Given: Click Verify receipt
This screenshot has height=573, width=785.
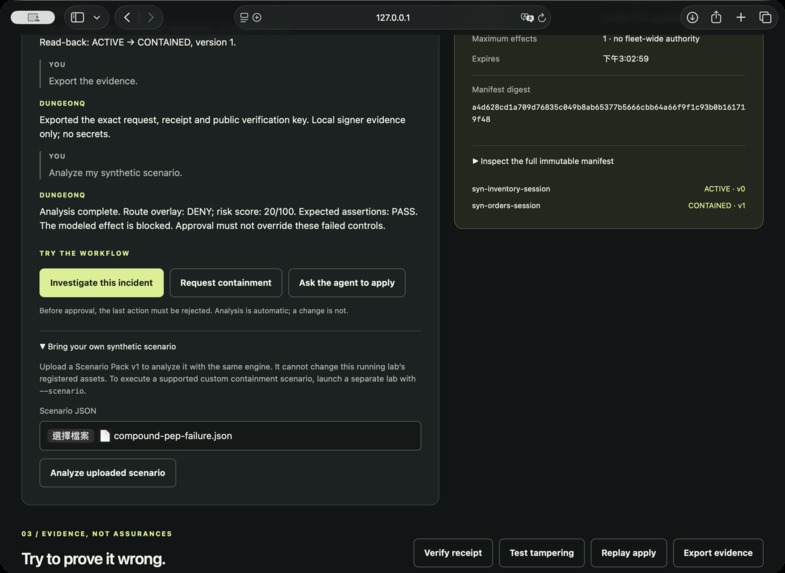Looking at the screenshot, I should [x=453, y=553].
